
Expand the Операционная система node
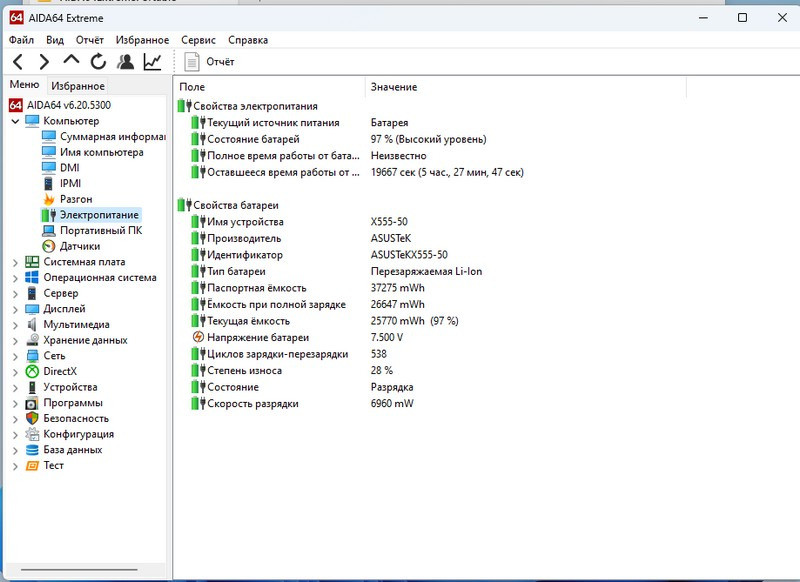[x=15, y=278]
